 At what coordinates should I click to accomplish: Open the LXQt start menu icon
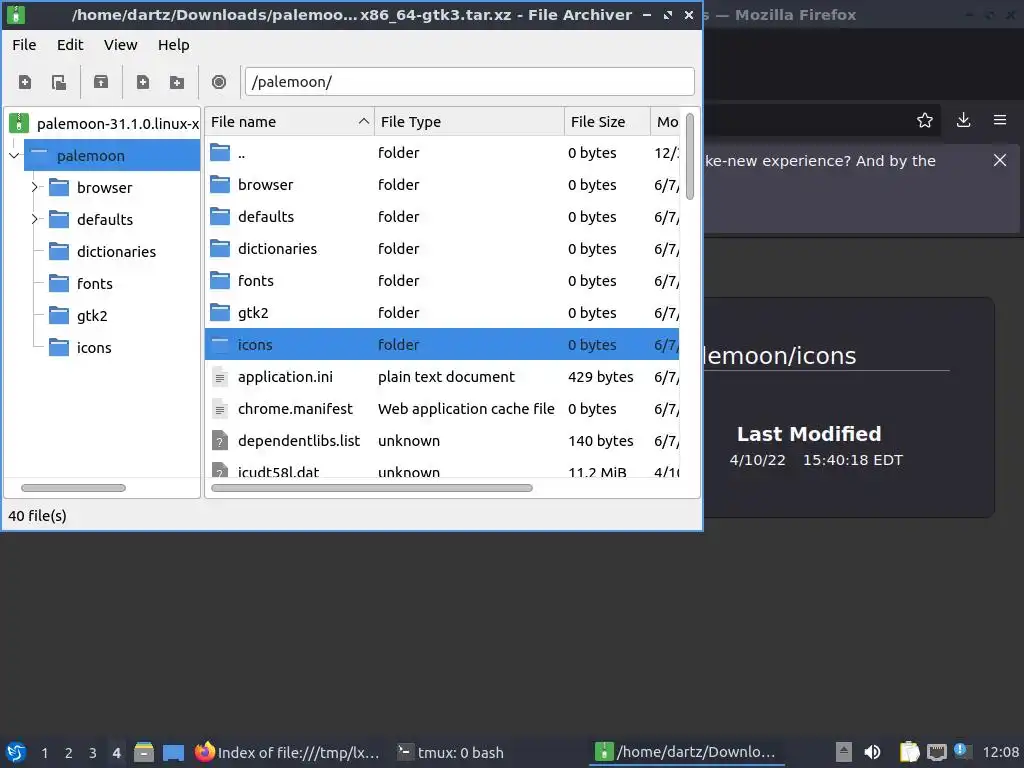point(16,752)
